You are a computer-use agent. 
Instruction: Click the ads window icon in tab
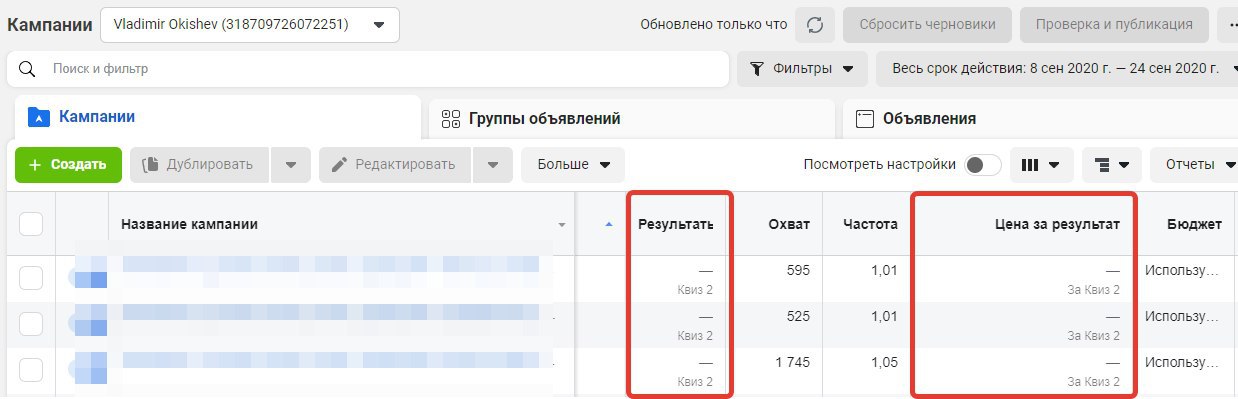coord(865,119)
